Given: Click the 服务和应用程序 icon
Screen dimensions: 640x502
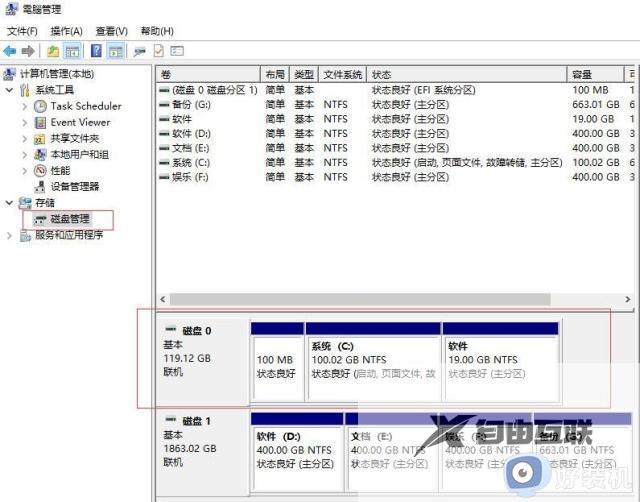Looking at the screenshot, I should [x=25, y=235].
